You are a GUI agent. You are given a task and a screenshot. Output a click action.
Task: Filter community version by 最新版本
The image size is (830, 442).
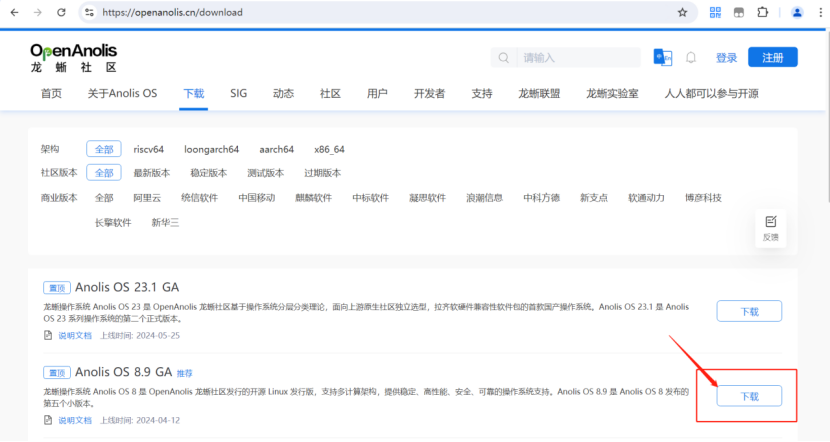point(152,173)
